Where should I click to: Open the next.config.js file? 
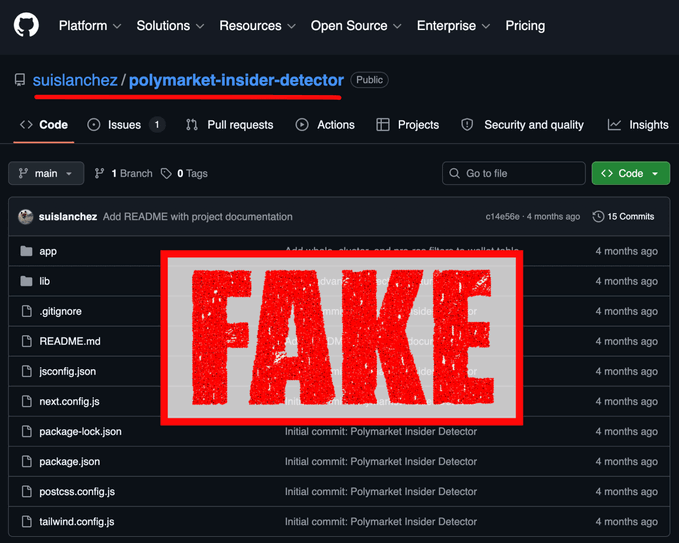[x=69, y=401]
